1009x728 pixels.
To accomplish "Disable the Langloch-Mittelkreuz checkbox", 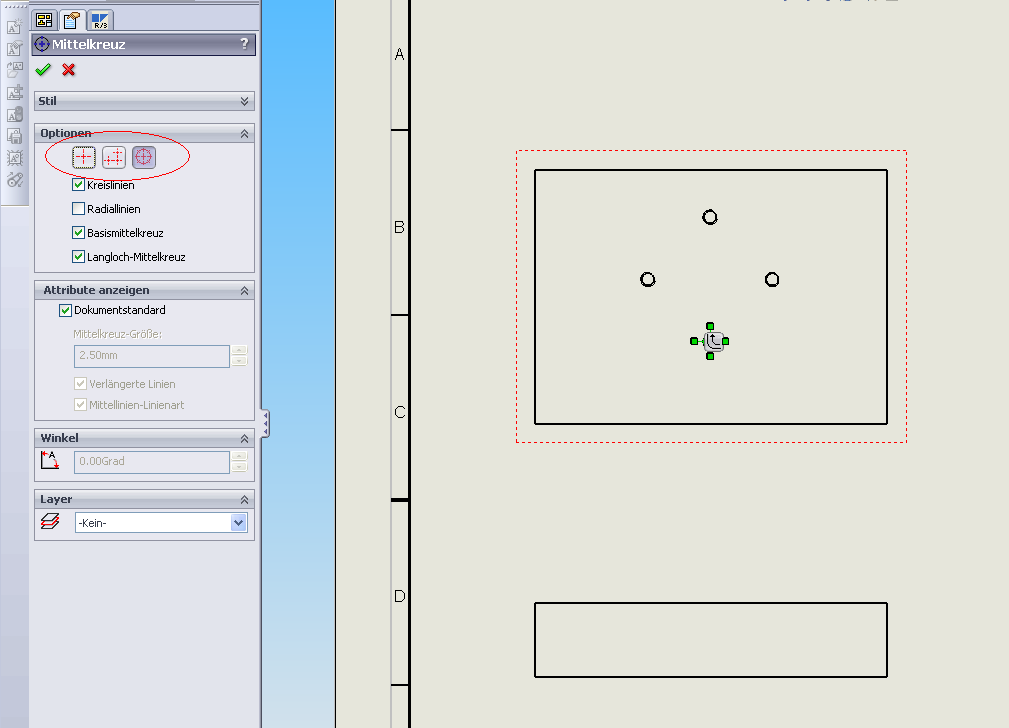I will pos(79,257).
